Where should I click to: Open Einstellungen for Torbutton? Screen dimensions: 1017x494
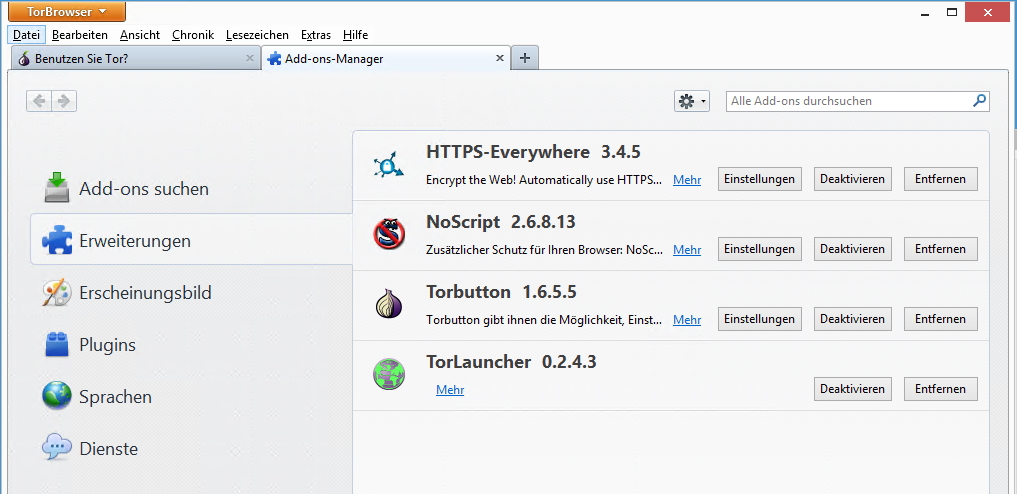(760, 319)
